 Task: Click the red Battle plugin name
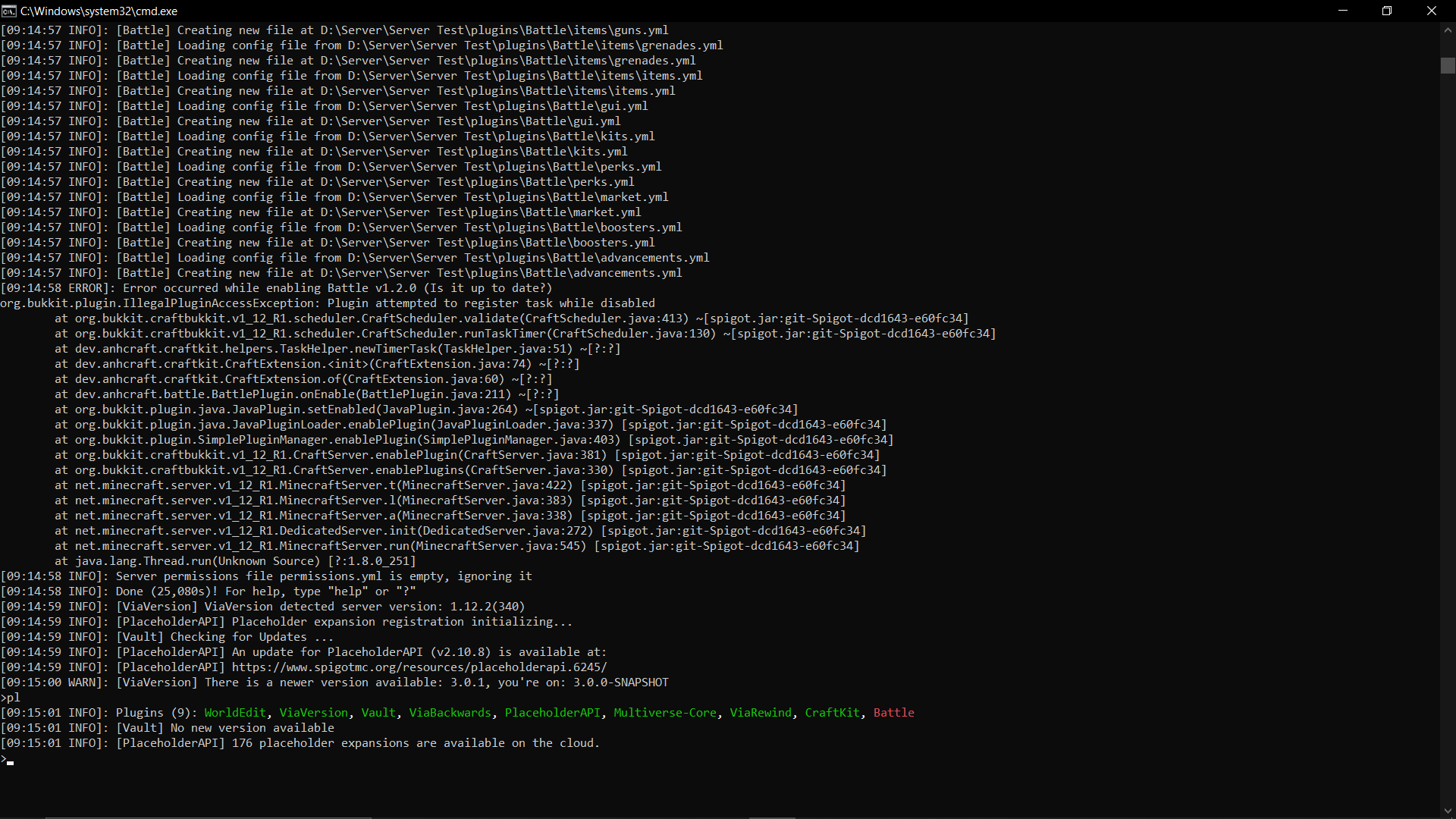click(893, 713)
